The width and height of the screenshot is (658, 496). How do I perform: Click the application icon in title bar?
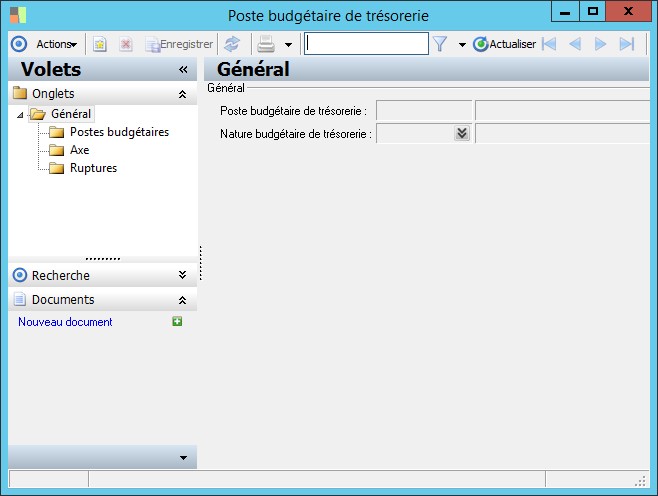(18, 16)
